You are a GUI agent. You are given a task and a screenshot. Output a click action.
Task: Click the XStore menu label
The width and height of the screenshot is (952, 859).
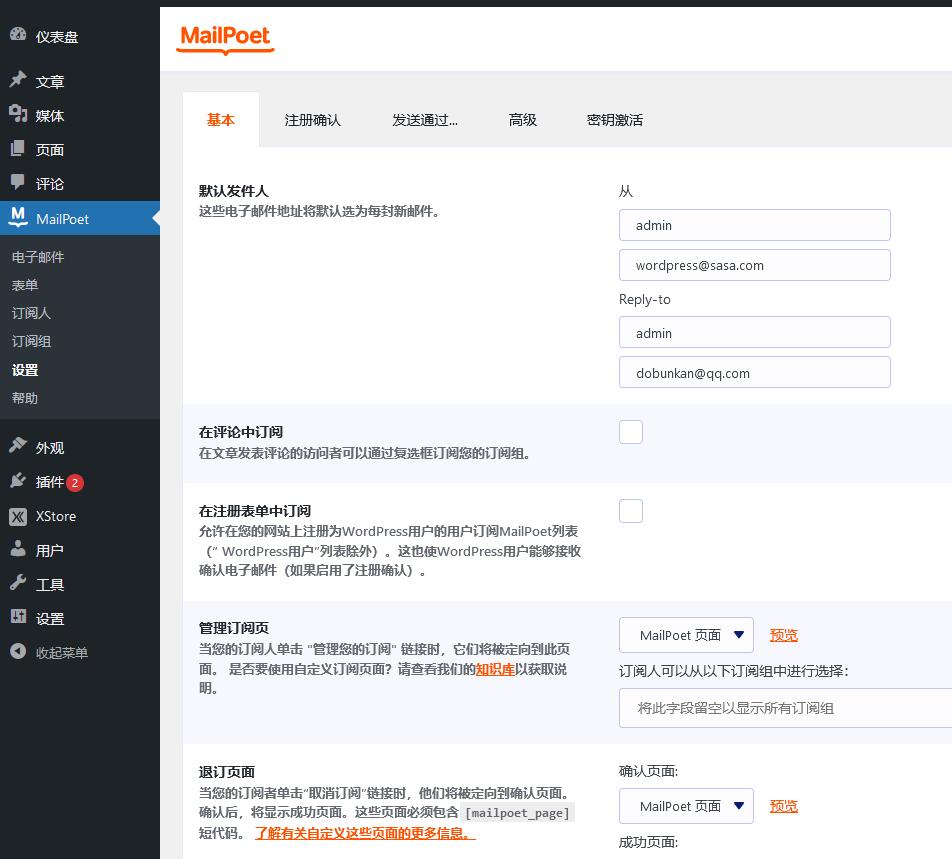(x=56, y=516)
